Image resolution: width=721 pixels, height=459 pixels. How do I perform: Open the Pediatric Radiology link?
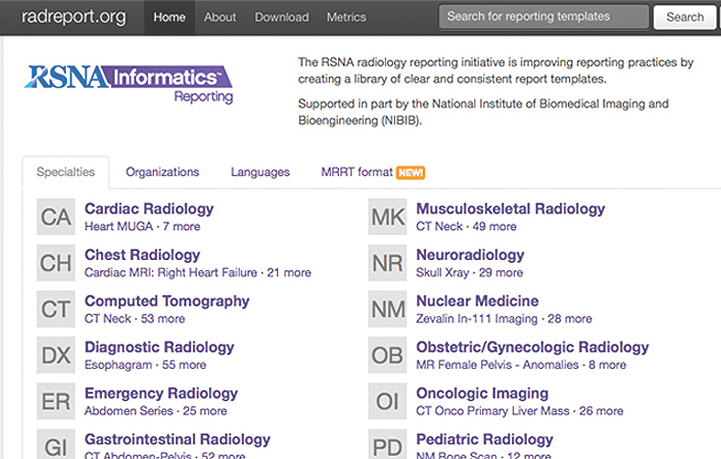click(485, 439)
